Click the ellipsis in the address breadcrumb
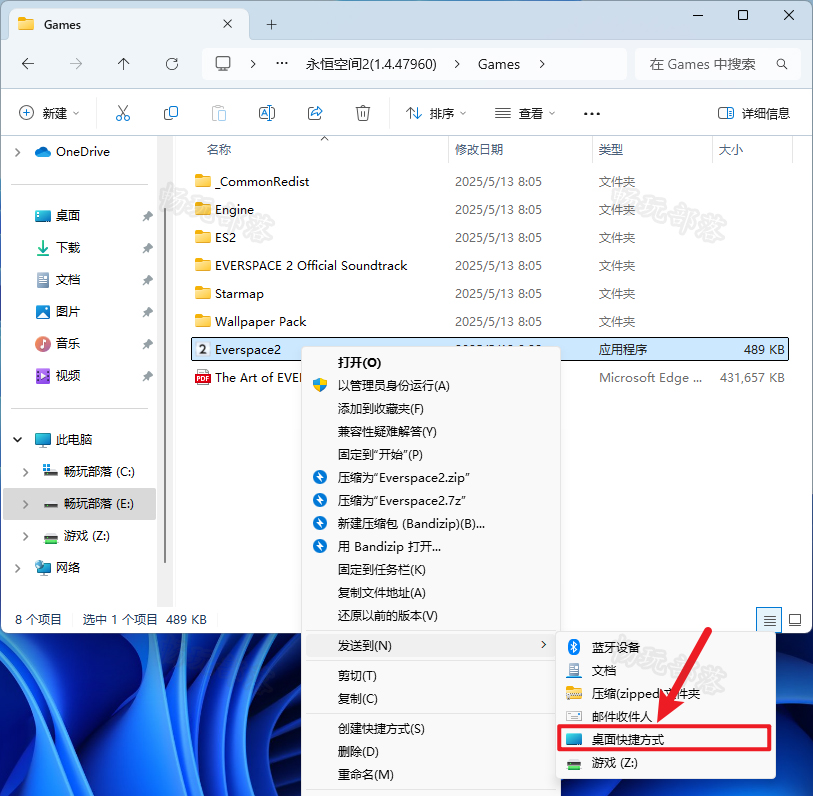This screenshot has width=813, height=796. (x=282, y=64)
